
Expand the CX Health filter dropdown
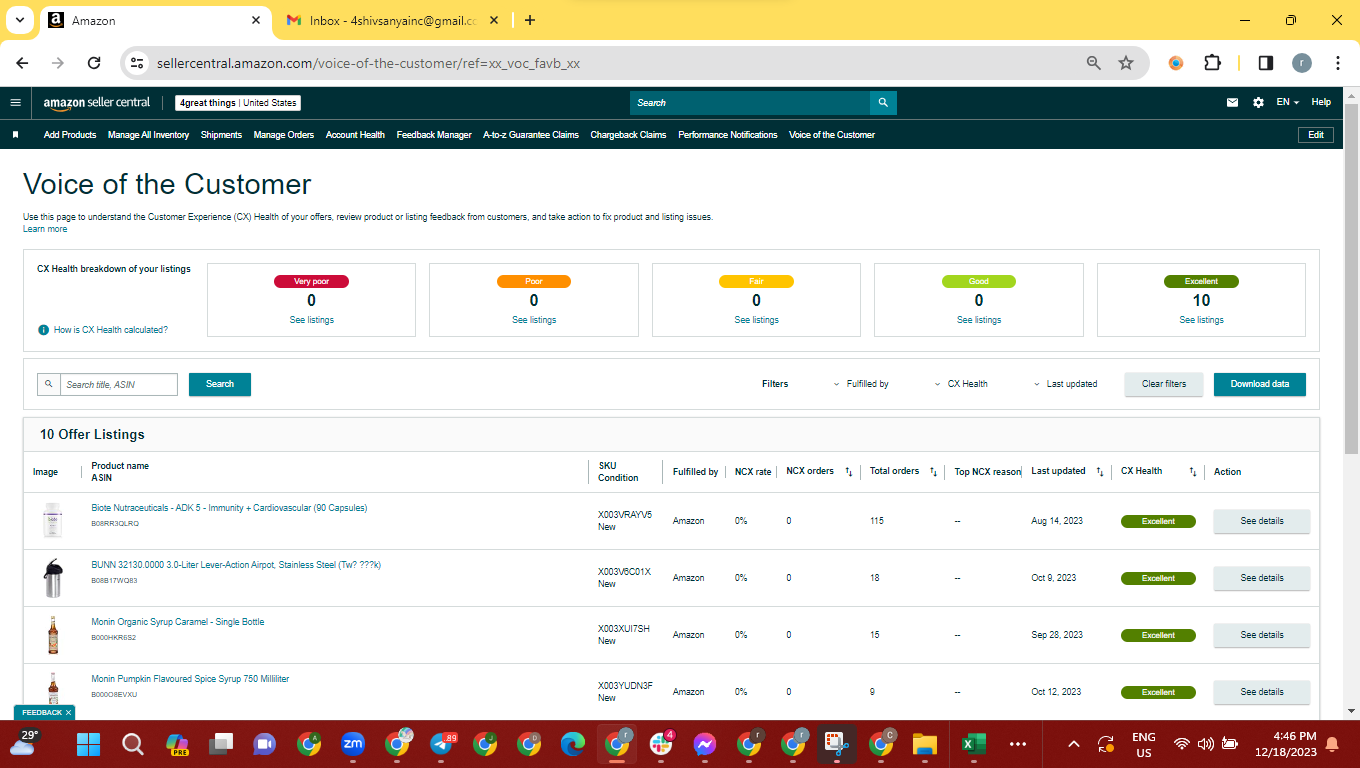point(961,384)
